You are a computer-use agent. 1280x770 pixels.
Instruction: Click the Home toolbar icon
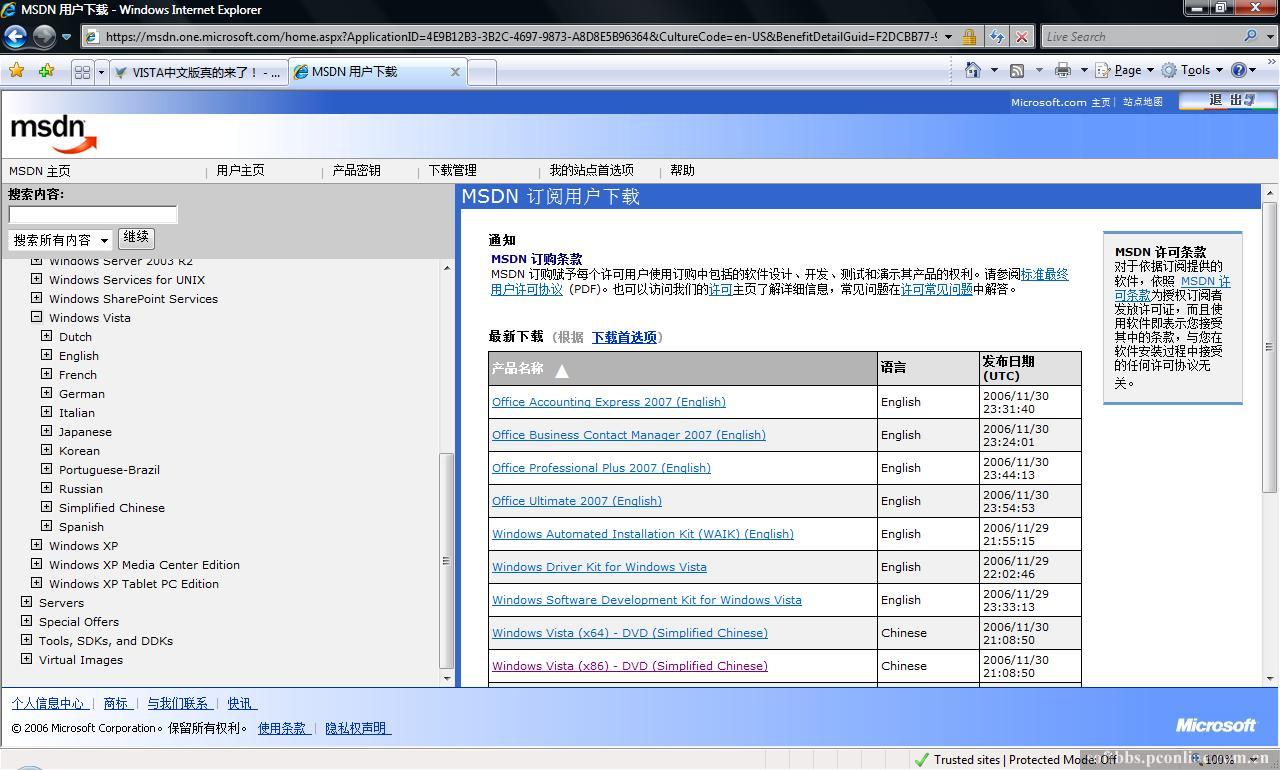[x=972, y=70]
